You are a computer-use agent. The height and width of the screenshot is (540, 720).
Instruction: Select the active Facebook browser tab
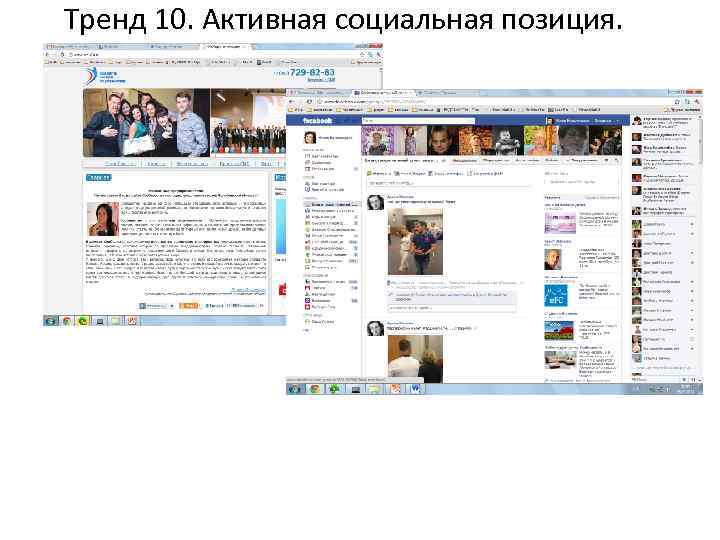384,93
